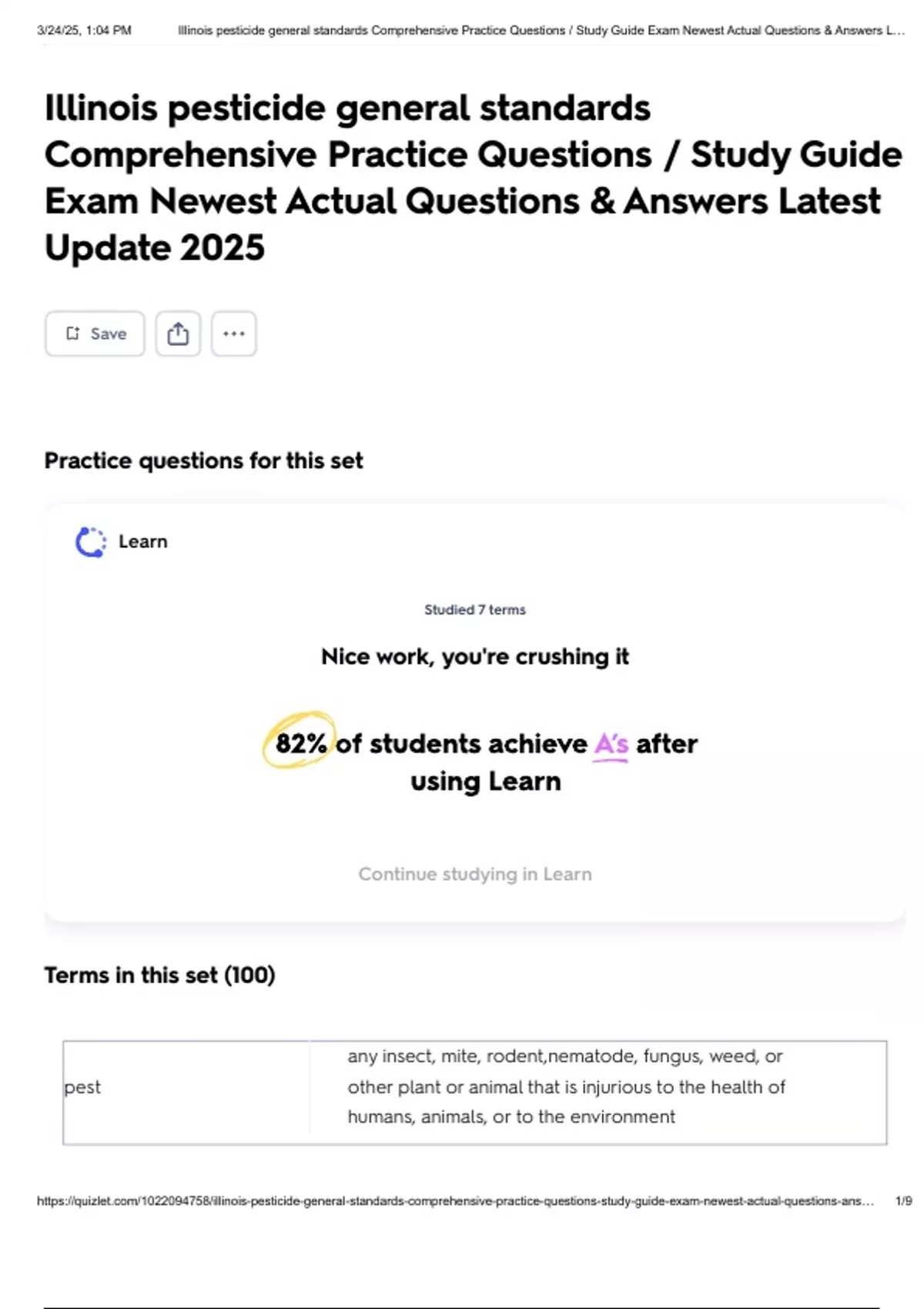The width and height of the screenshot is (924, 1309).
Task: Click the Save button
Action: [95, 333]
